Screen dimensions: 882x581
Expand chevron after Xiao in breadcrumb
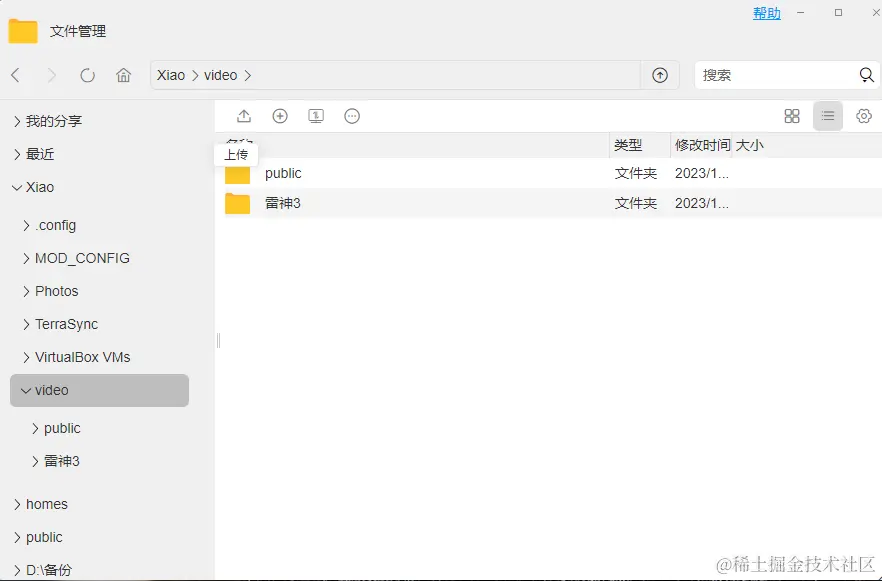tap(195, 75)
